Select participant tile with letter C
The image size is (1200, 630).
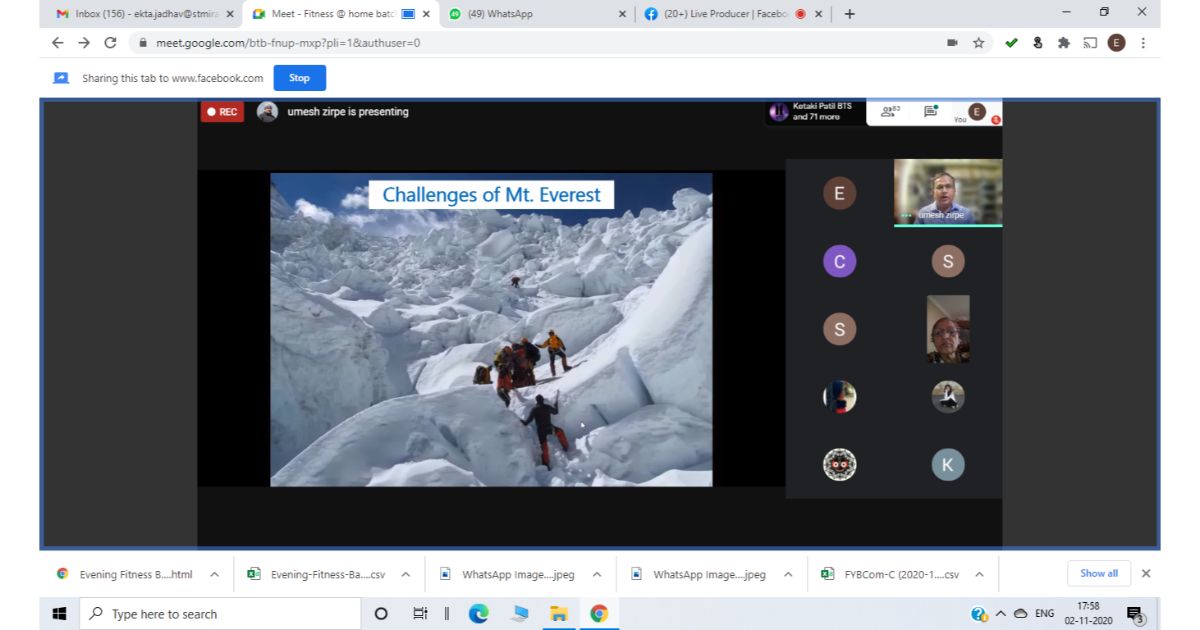[839, 262]
